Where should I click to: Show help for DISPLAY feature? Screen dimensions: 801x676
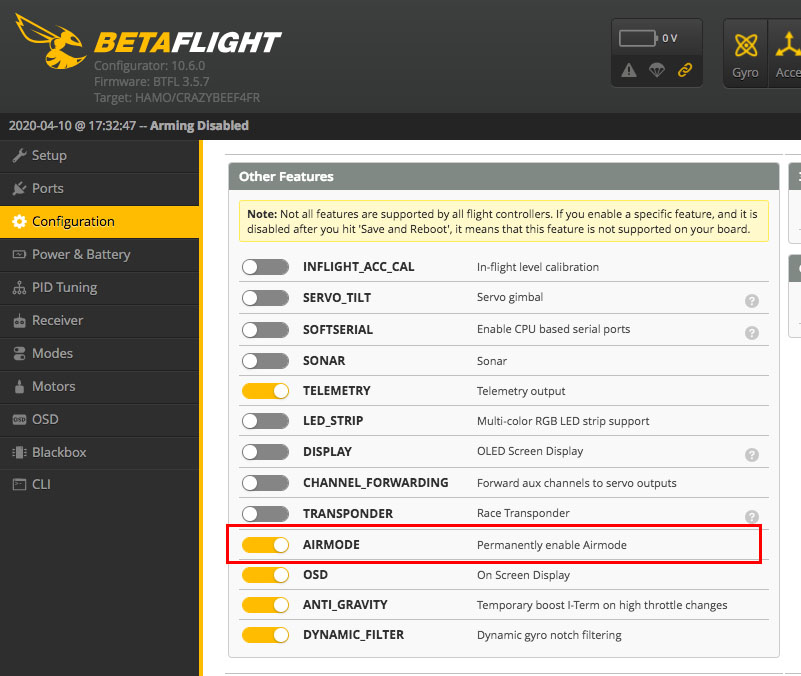point(752,454)
